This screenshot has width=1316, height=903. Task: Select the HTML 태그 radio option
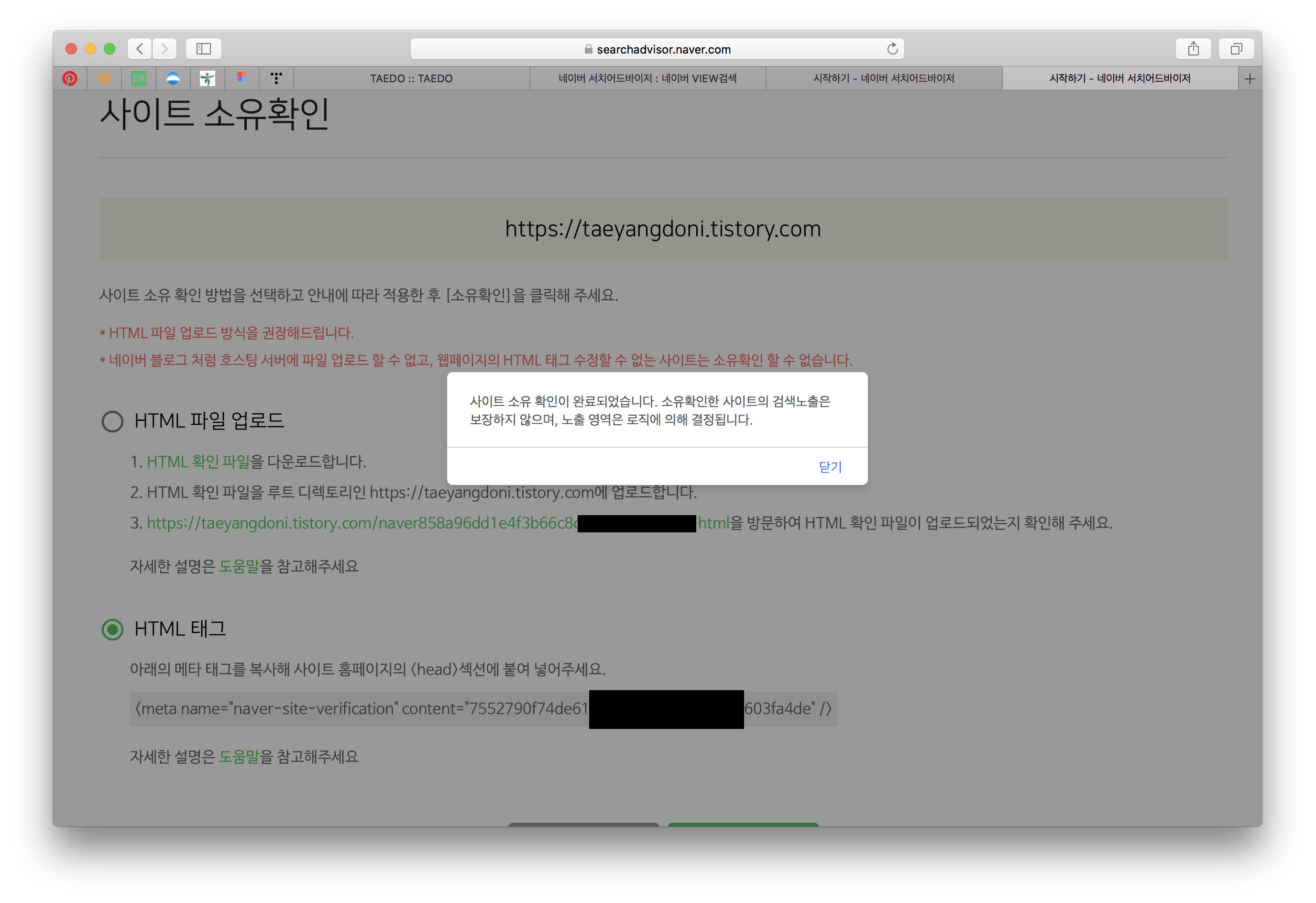112,629
